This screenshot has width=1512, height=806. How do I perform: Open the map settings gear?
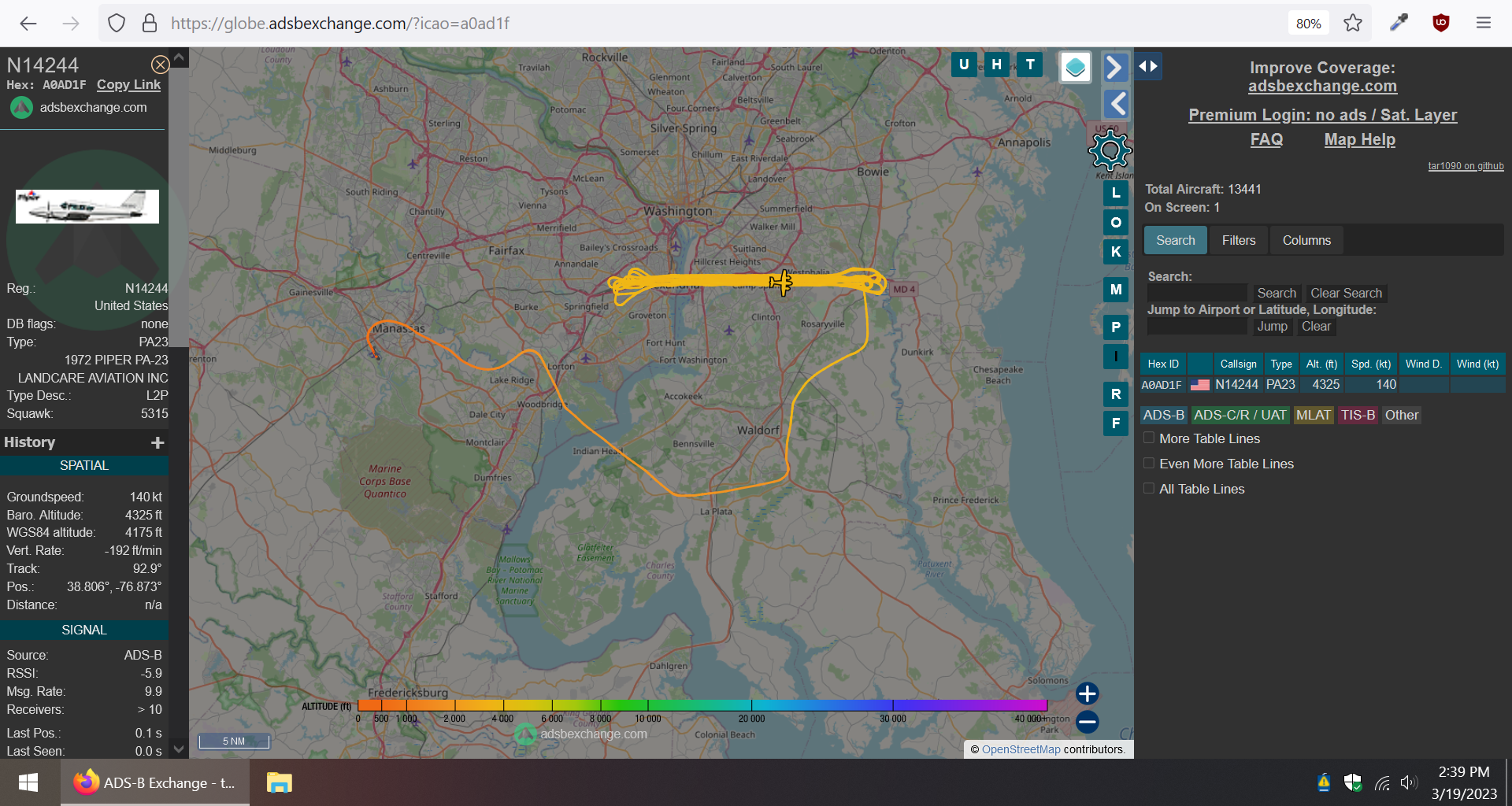pyautogui.click(x=1110, y=150)
